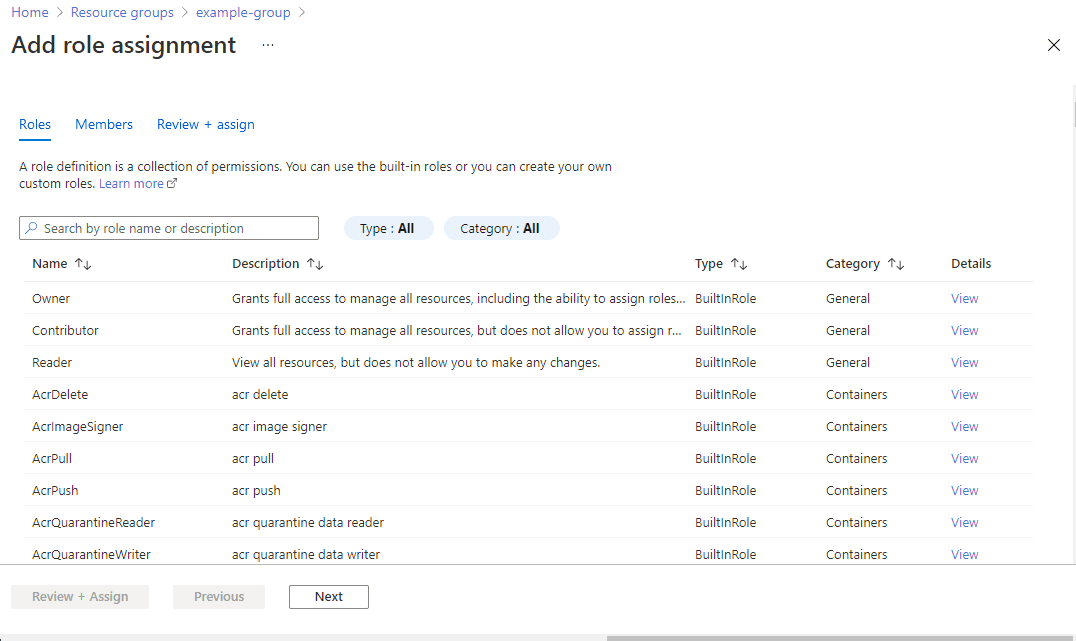The width and height of the screenshot is (1076, 641).
Task: View details for AcrPush role
Action: pos(964,490)
